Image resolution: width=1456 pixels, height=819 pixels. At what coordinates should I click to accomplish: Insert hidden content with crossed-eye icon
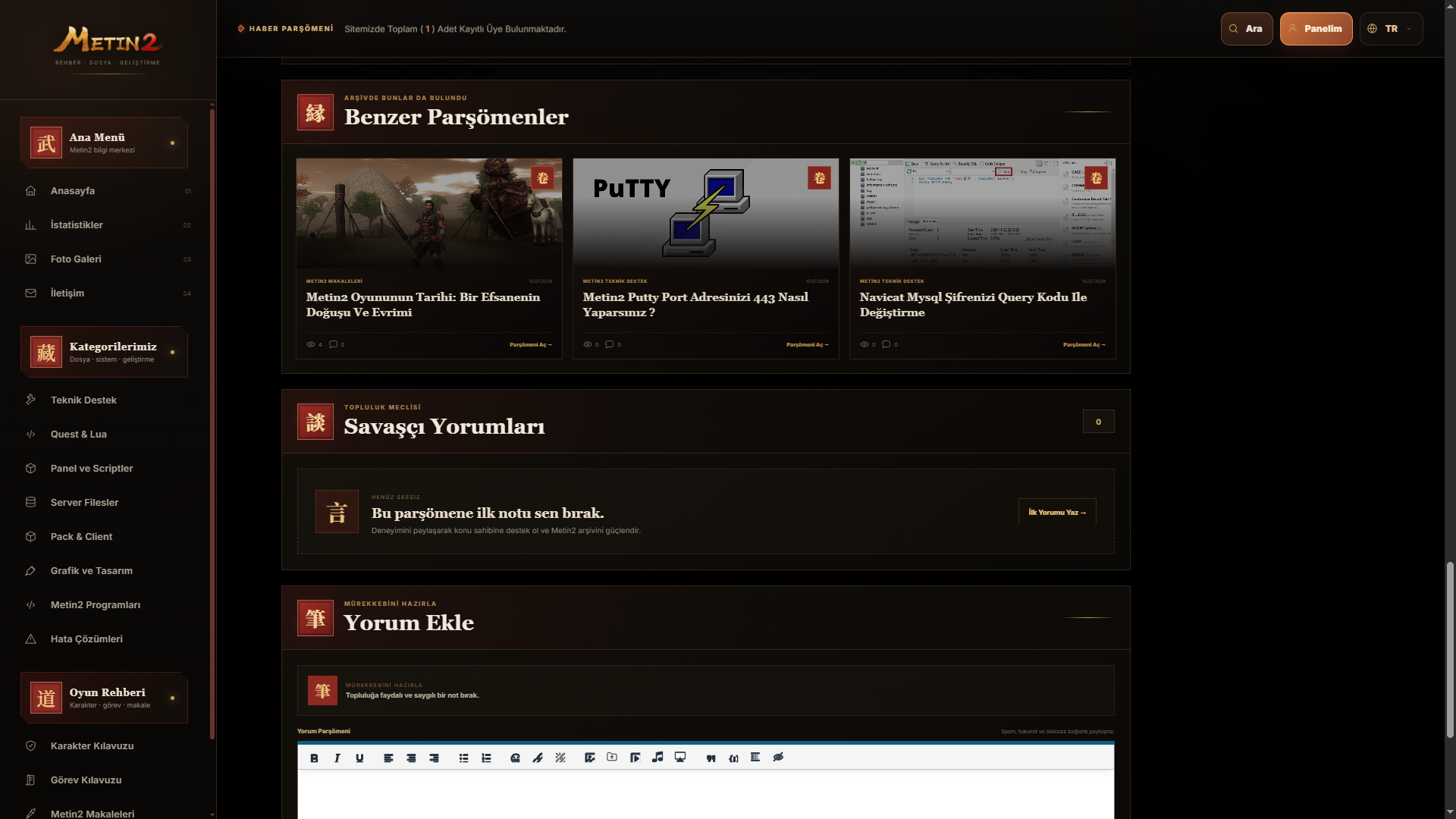(778, 757)
